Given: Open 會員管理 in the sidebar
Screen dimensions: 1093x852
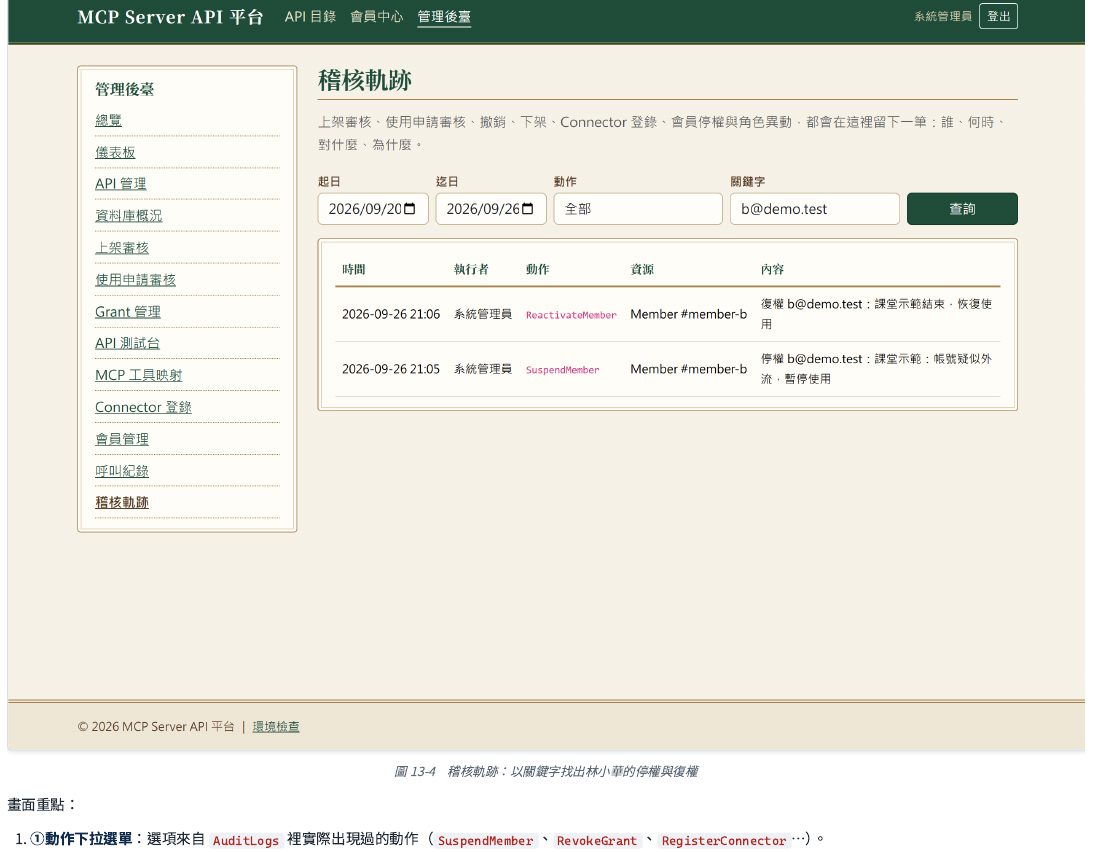Looking at the screenshot, I should (122, 439).
